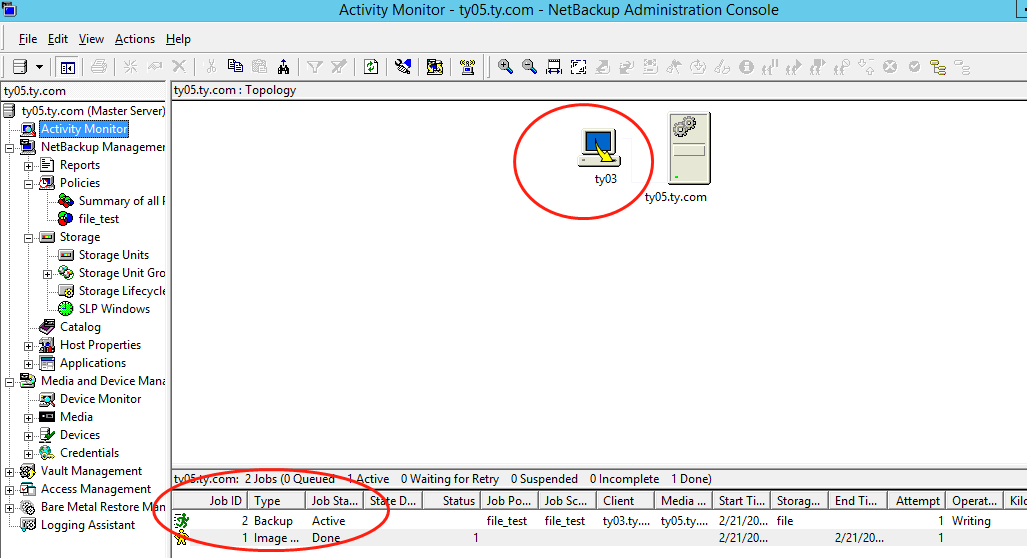The image size is (1027, 558).
Task: Select Bare Metal Restore Management item
Action: click(x=103, y=507)
